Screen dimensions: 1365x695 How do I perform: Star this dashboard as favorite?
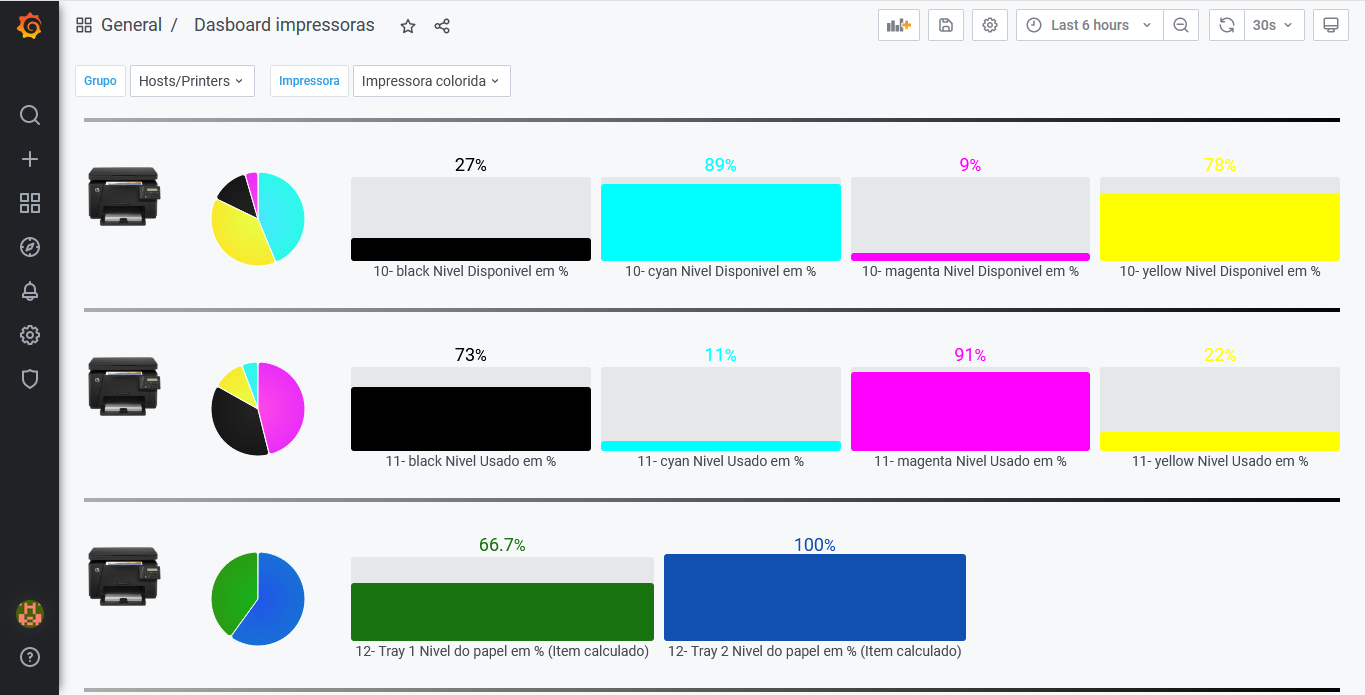[408, 26]
